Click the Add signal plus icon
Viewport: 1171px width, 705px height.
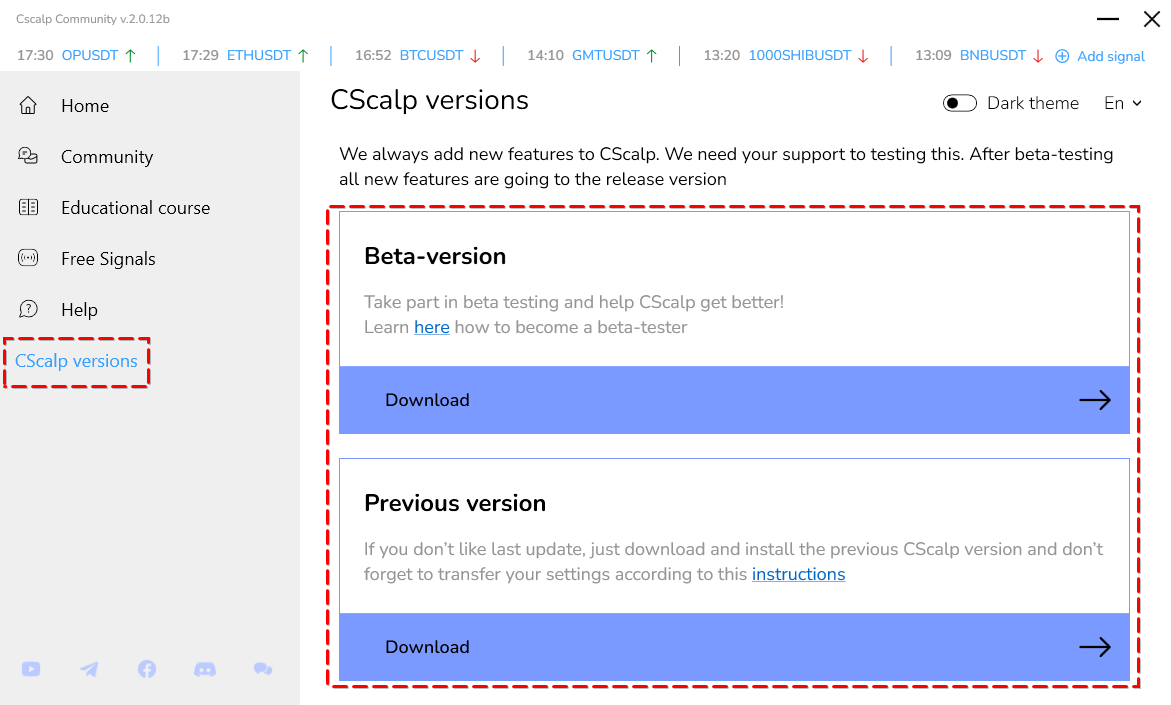point(1061,56)
